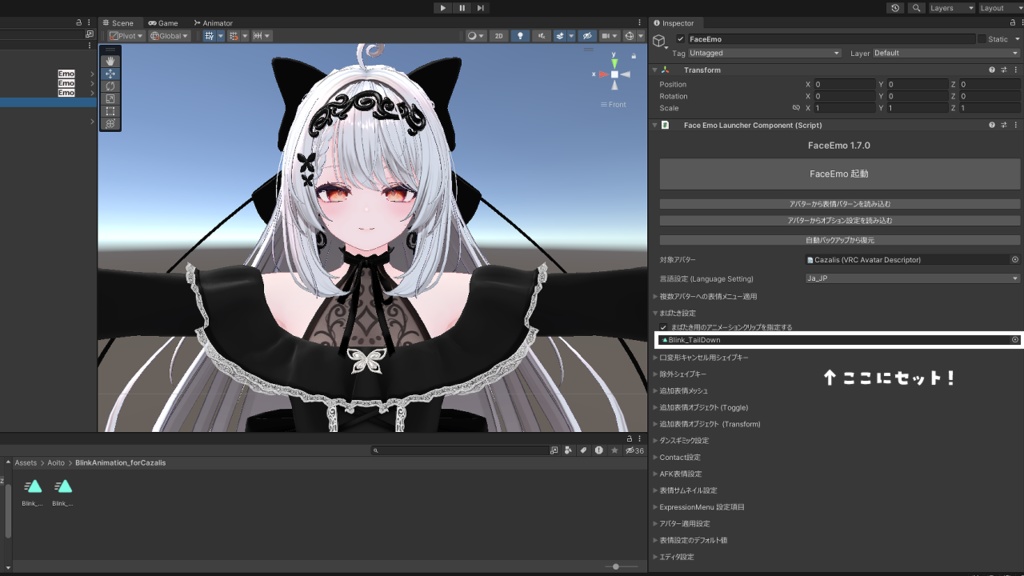Viewport: 1024px width, 576px height.
Task: Click Search by Type icon in Project
Action: pos(568,450)
